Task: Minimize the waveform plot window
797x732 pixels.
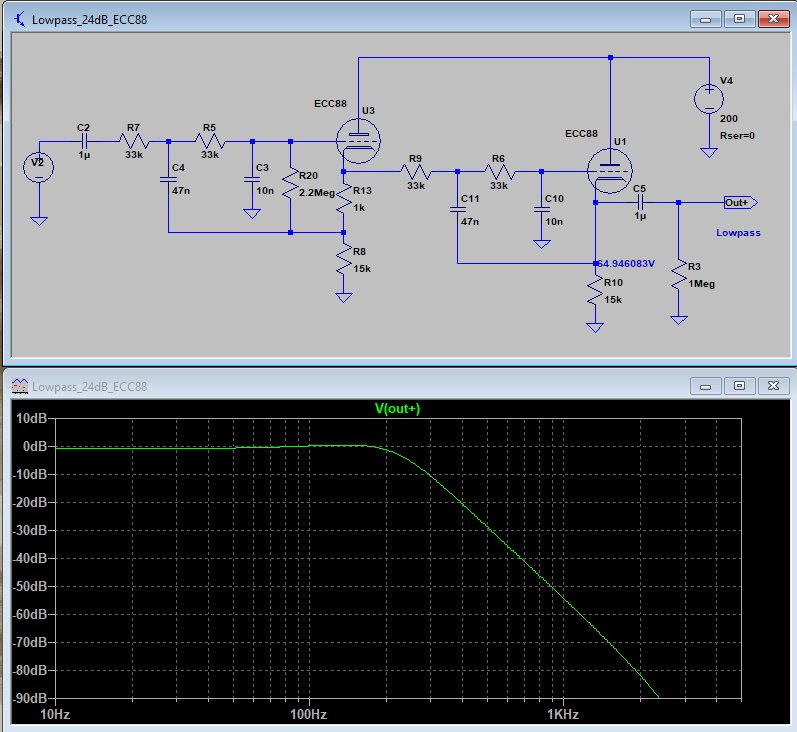Action: [x=706, y=386]
